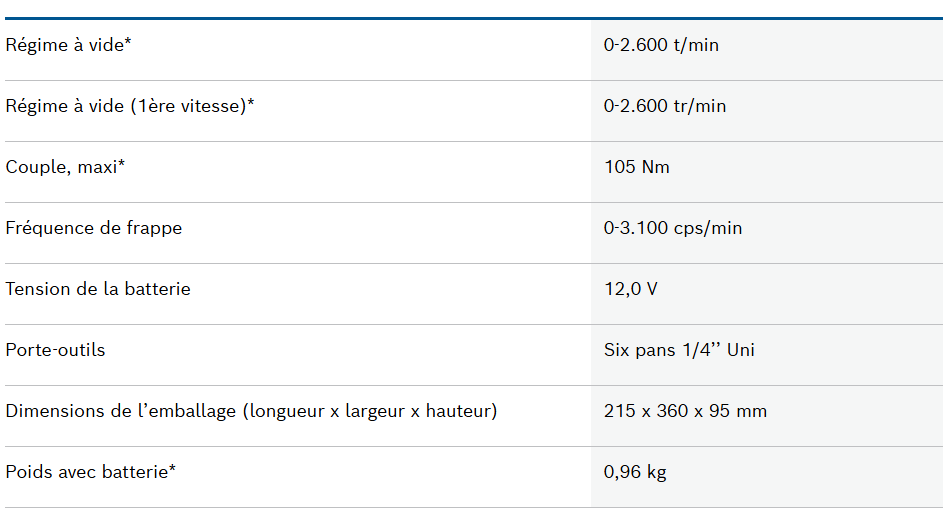Select the '0-3.100 cps/min' value
This screenshot has width=952, height=515.
(x=673, y=228)
